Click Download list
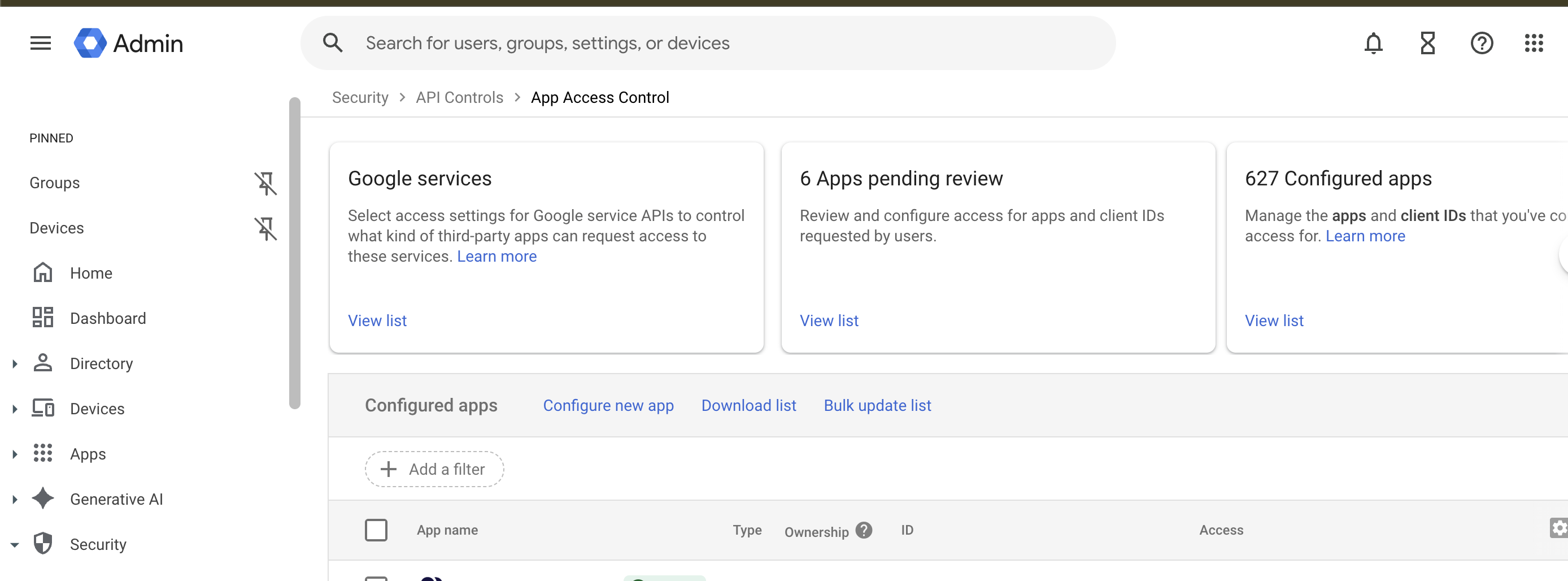 coord(748,405)
